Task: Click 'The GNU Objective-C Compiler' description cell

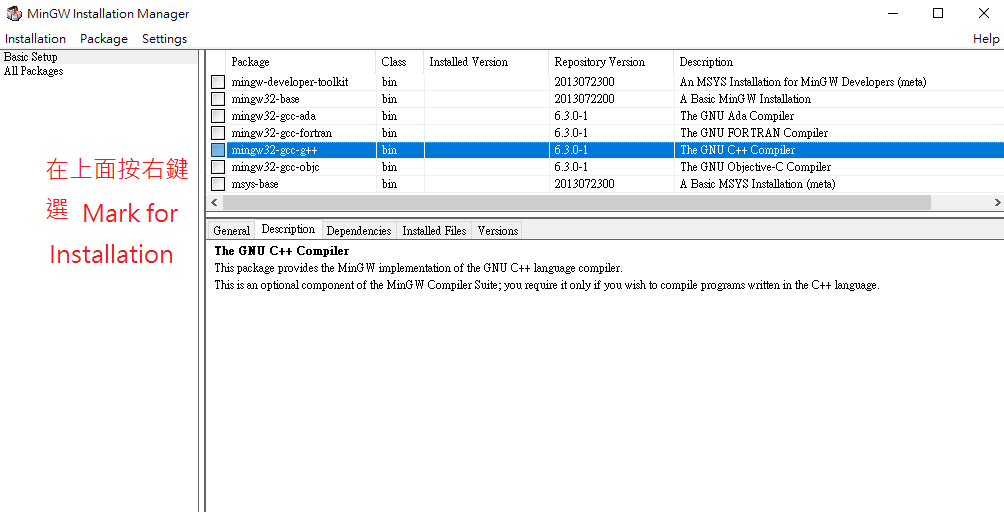Action: pyautogui.click(x=756, y=167)
